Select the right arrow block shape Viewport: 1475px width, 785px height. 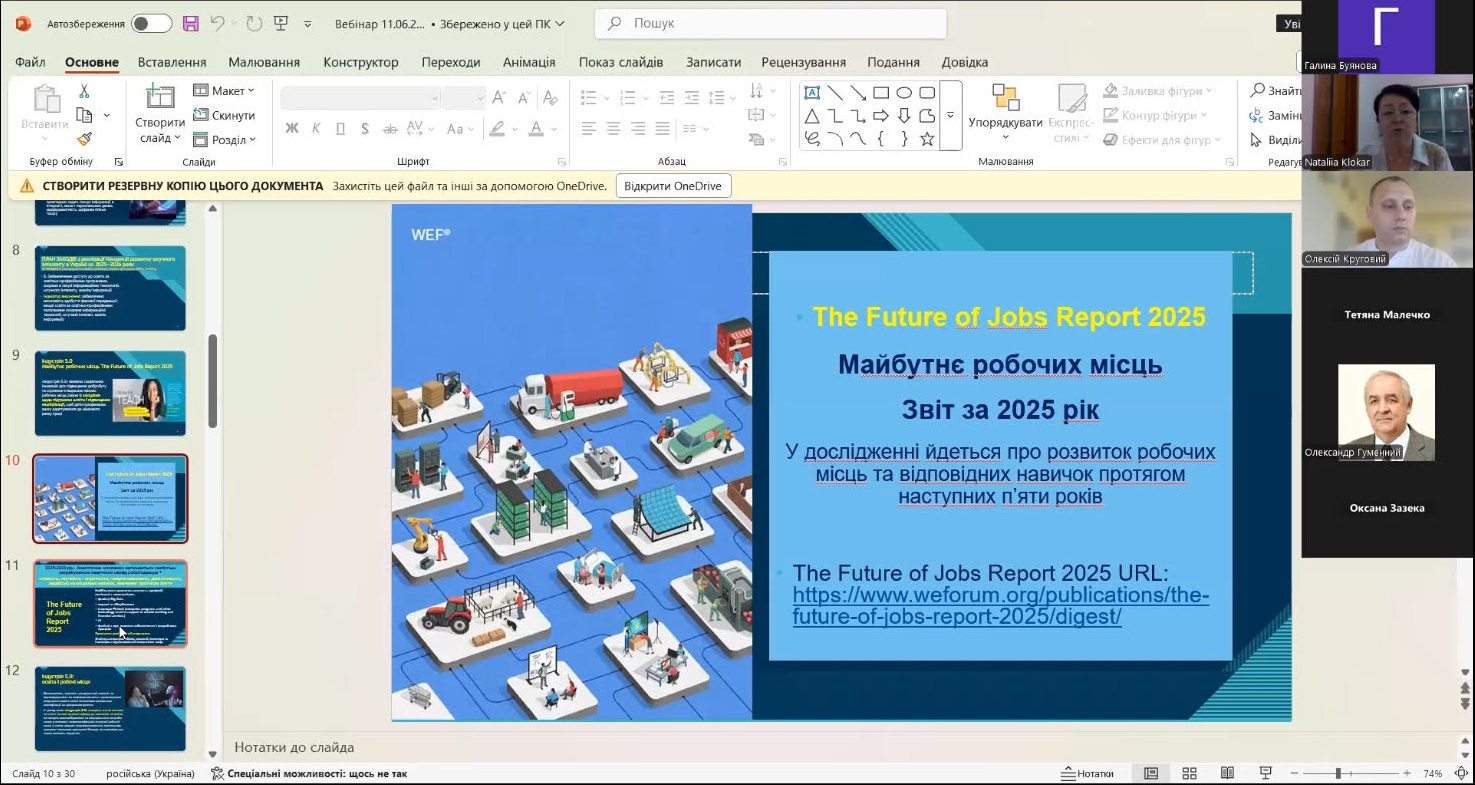pos(881,115)
